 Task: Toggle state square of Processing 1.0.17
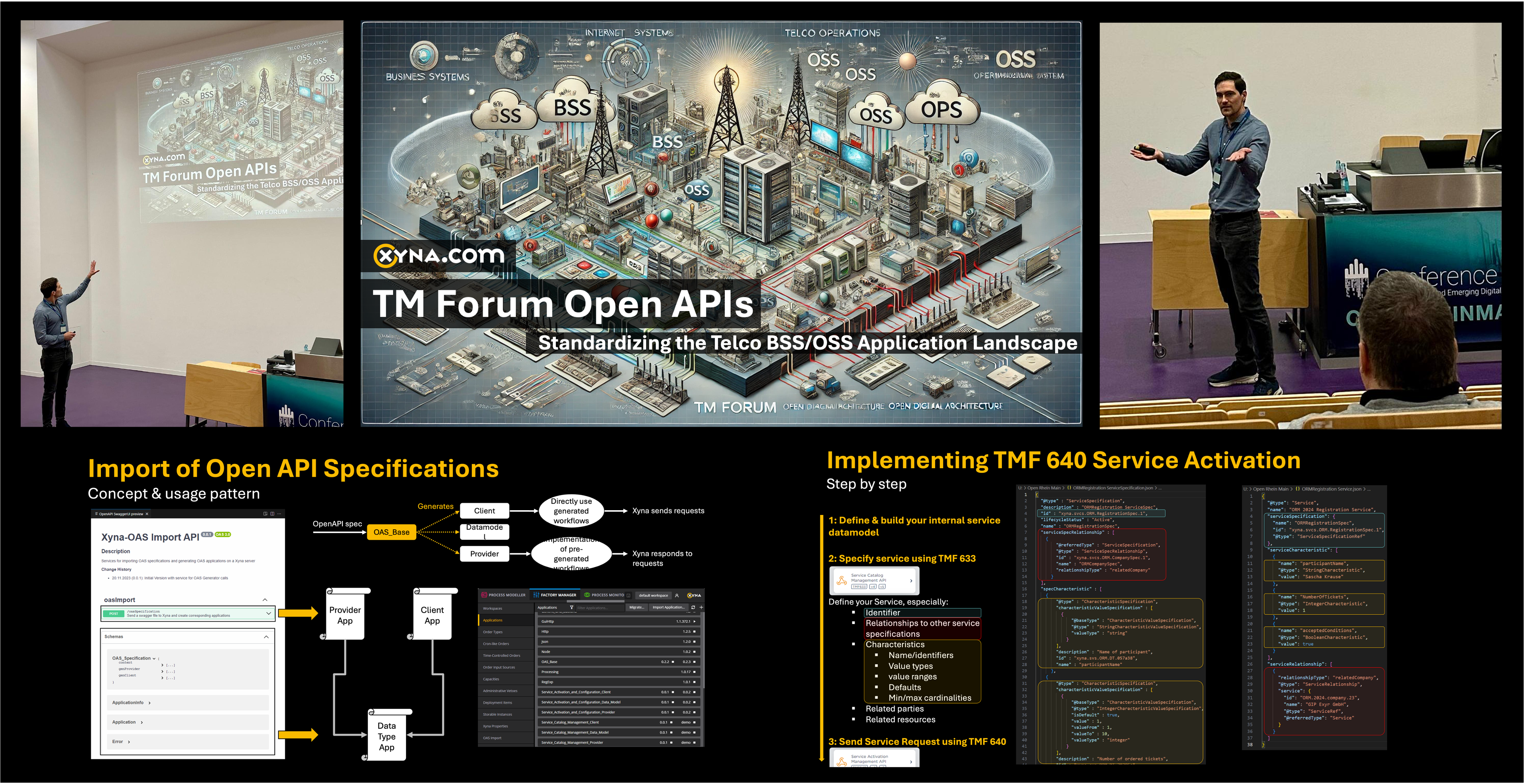[695, 672]
